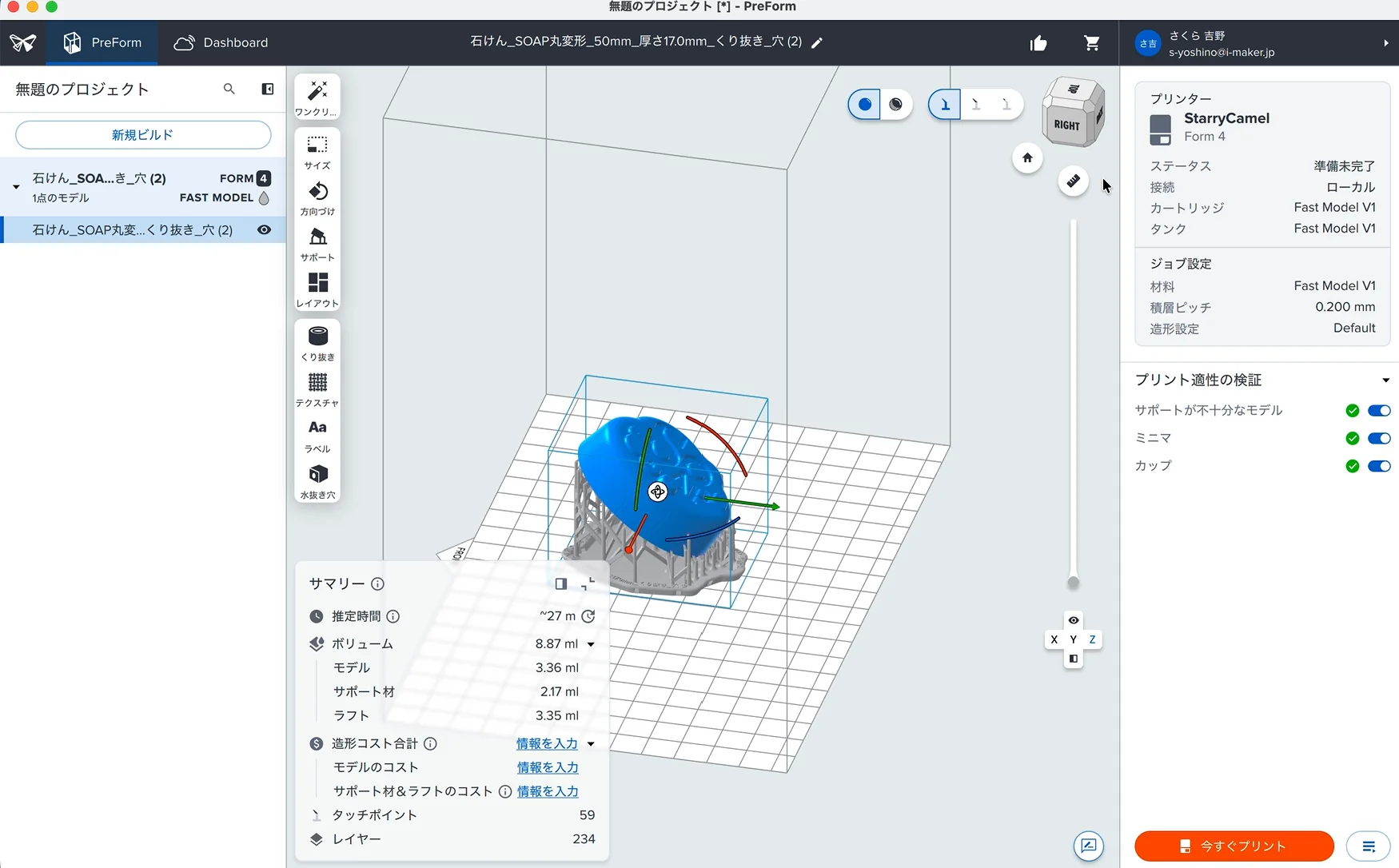The width and height of the screenshot is (1399, 868).
Task: Click the 新規ビルド button
Action: (143, 135)
